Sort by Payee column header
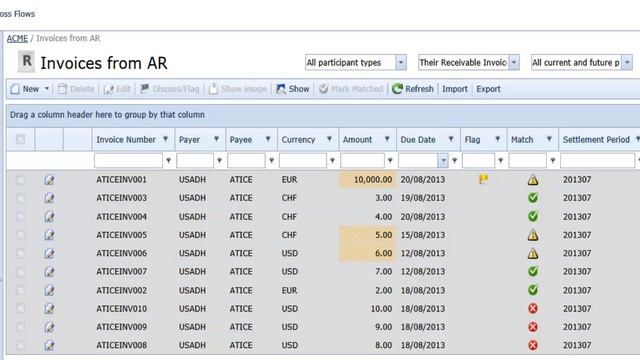Image resolution: width=640 pixels, height=360 pixels. 241,140
